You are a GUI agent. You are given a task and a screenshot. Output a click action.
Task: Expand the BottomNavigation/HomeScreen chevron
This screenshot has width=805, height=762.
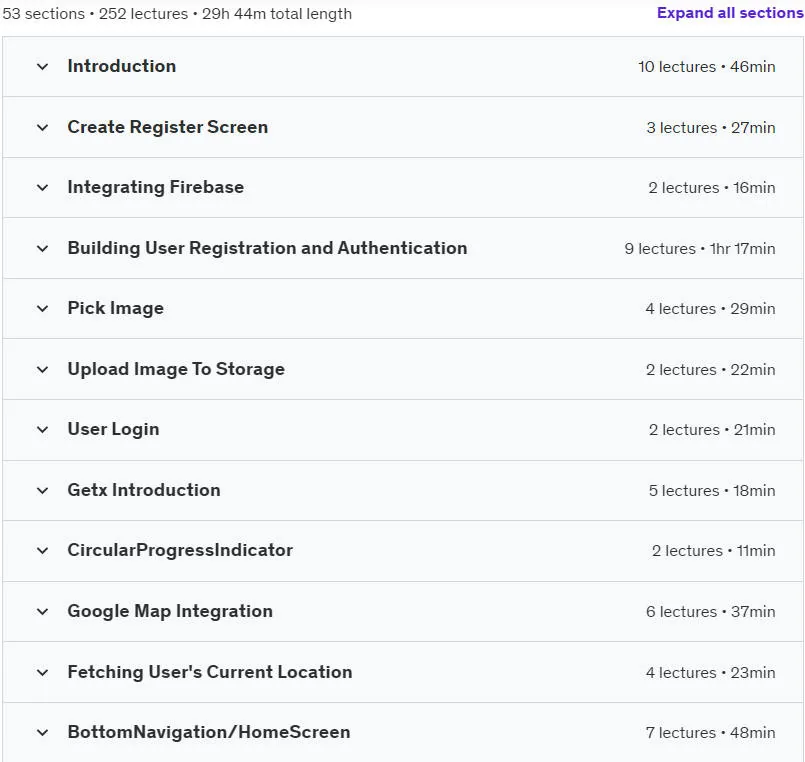click(x=43, y=733)
